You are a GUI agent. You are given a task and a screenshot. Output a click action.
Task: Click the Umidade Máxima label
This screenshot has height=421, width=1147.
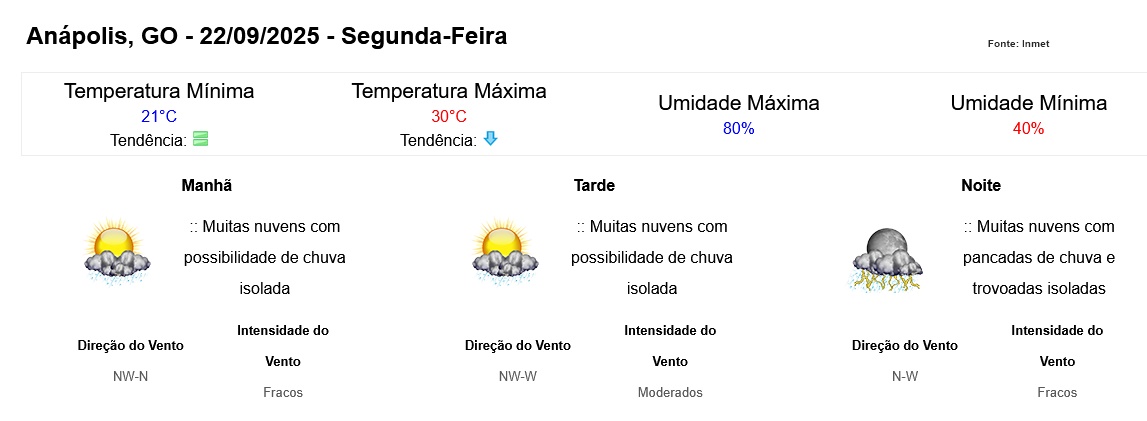[739, 103]
